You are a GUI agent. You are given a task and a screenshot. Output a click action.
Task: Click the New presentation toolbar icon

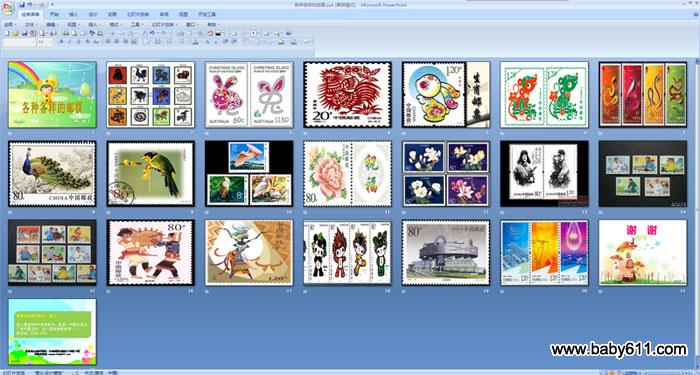[x=7, y=33]
